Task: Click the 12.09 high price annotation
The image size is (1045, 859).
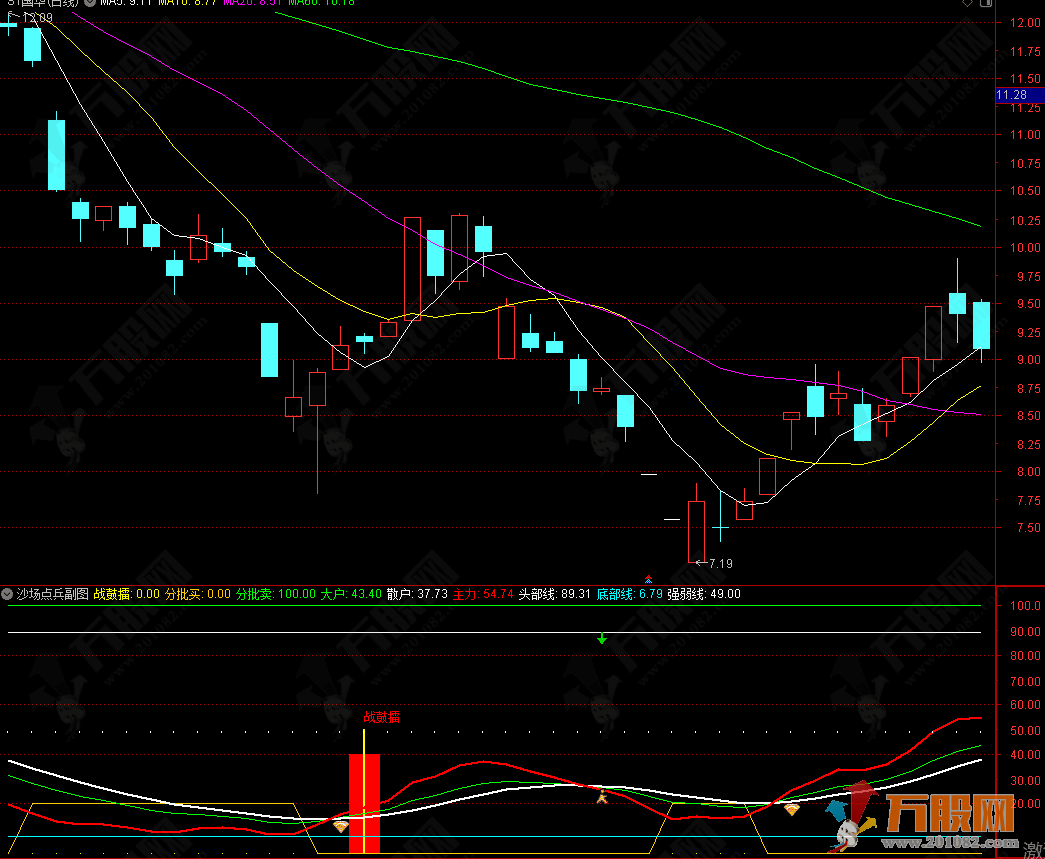Action: click(36, 18)
